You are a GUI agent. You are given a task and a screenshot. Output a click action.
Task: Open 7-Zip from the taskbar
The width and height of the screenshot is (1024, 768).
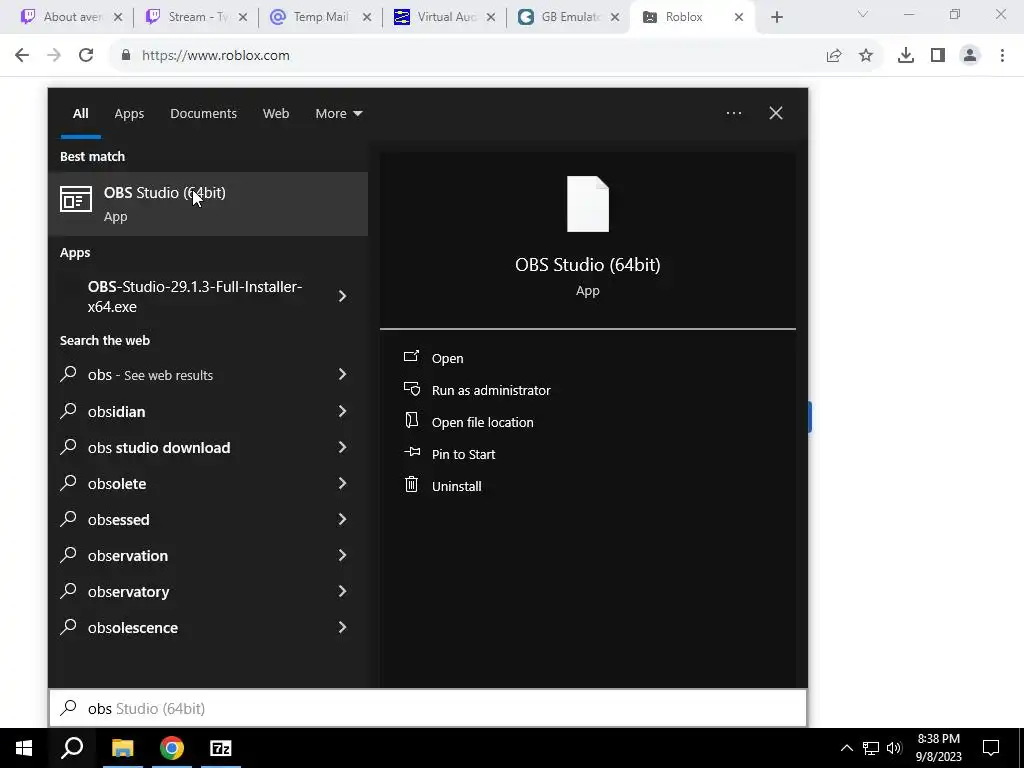[221, 748]
